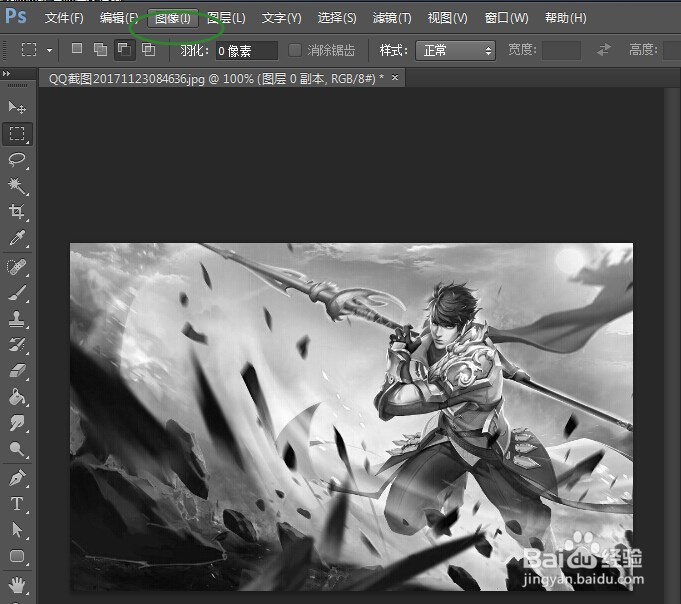Viewport: 681px width, 604px height.
Task: Choose Intersect with Selection mode
Action: pyautogui.click(x=149, y=50)
